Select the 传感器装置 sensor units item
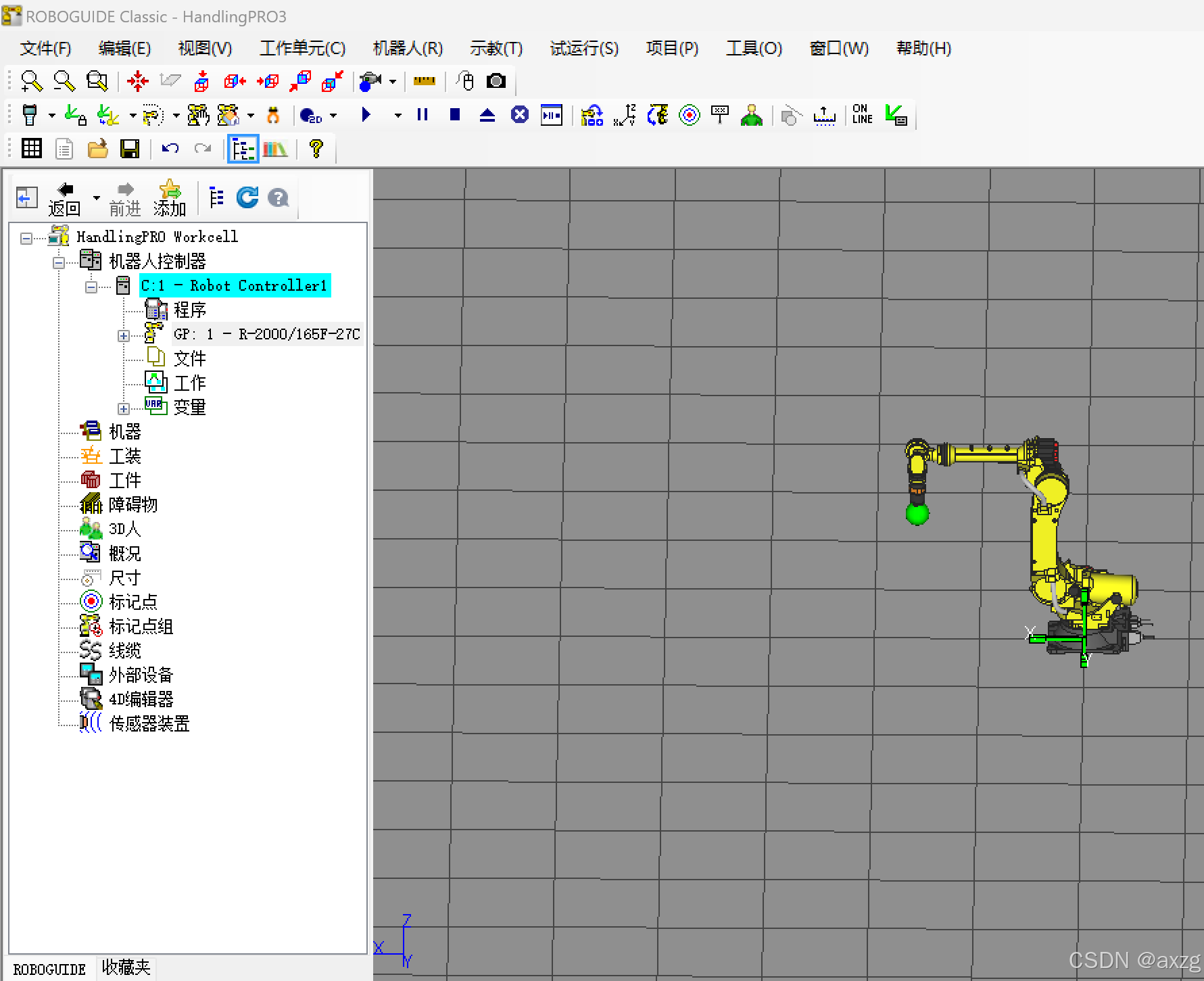 point(149,723)
